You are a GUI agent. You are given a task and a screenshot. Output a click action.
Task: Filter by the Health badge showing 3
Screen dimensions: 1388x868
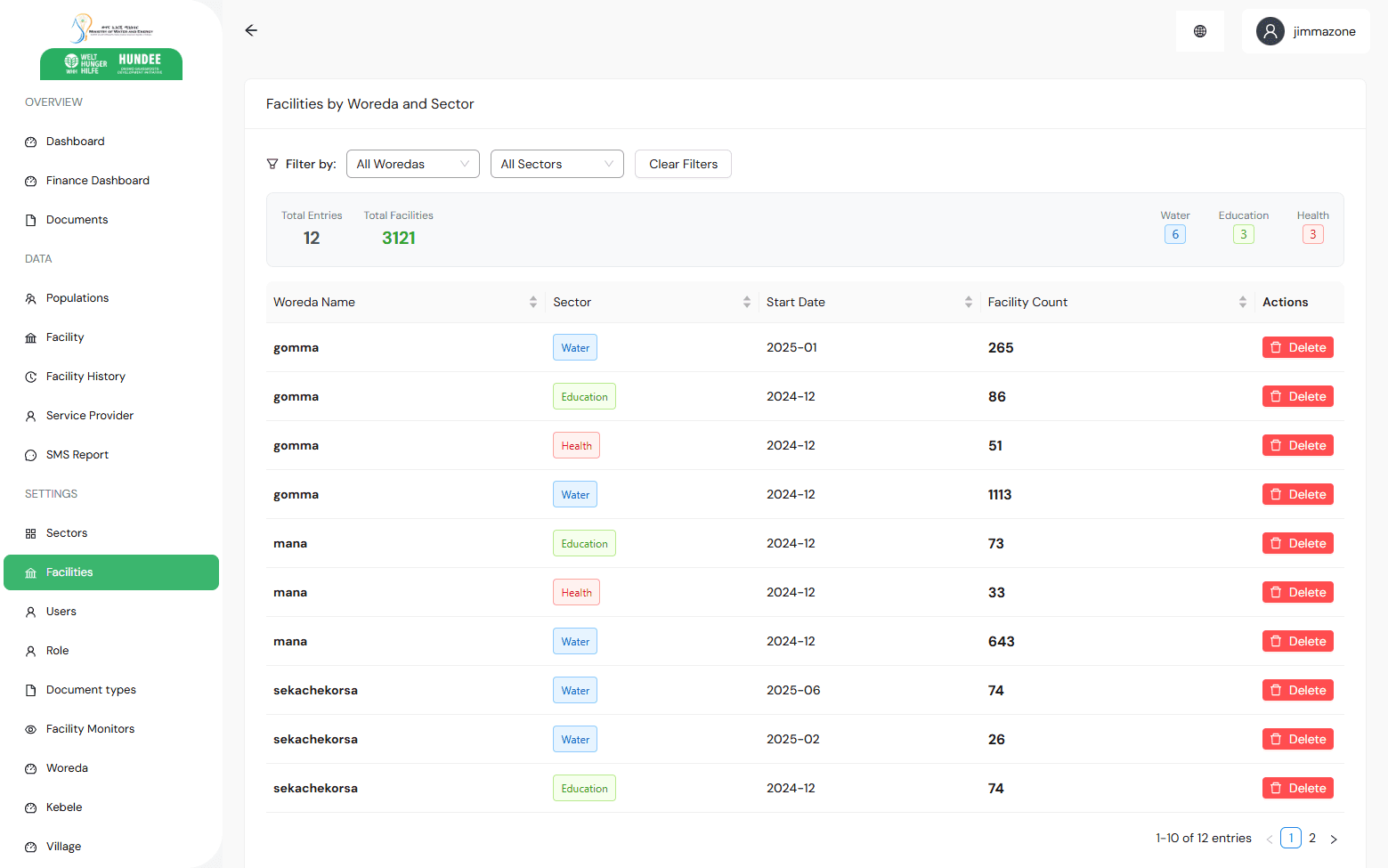pyautogui.click(x=1312, y=233)
